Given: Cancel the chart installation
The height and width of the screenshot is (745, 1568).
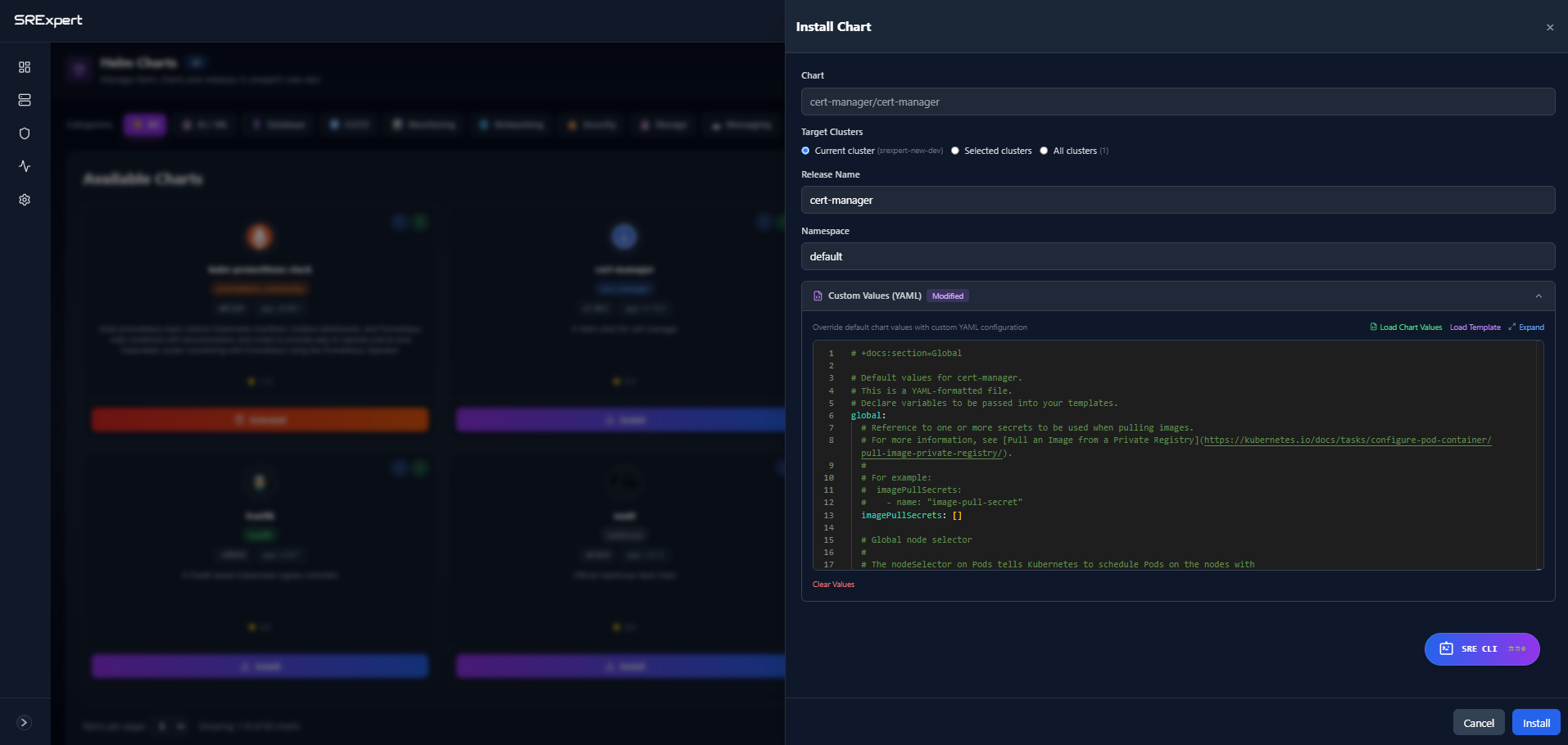Looking at the screenshot, I should coord(1478,723).
